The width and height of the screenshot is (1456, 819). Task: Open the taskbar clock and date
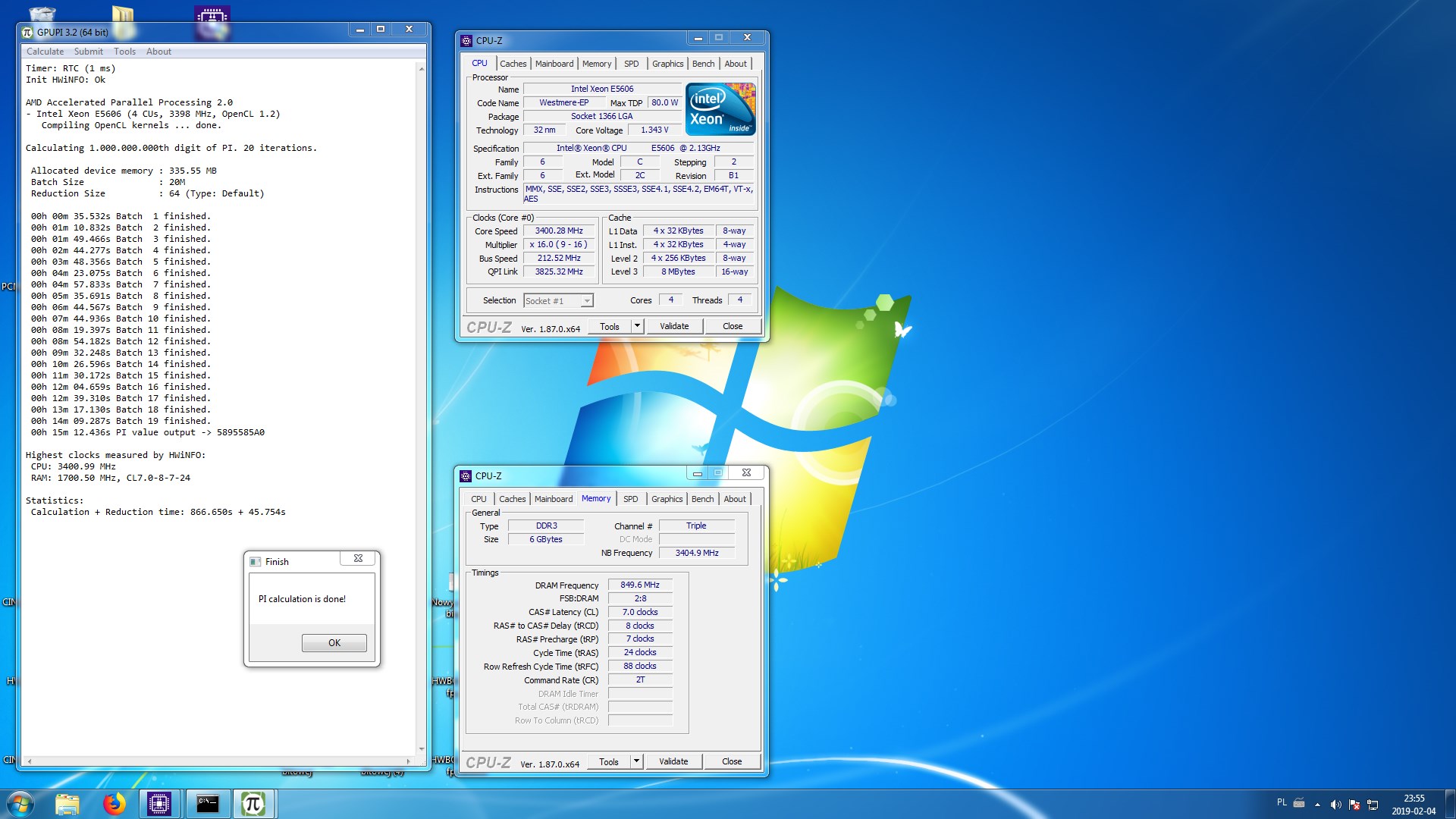tap(1414, 805)
